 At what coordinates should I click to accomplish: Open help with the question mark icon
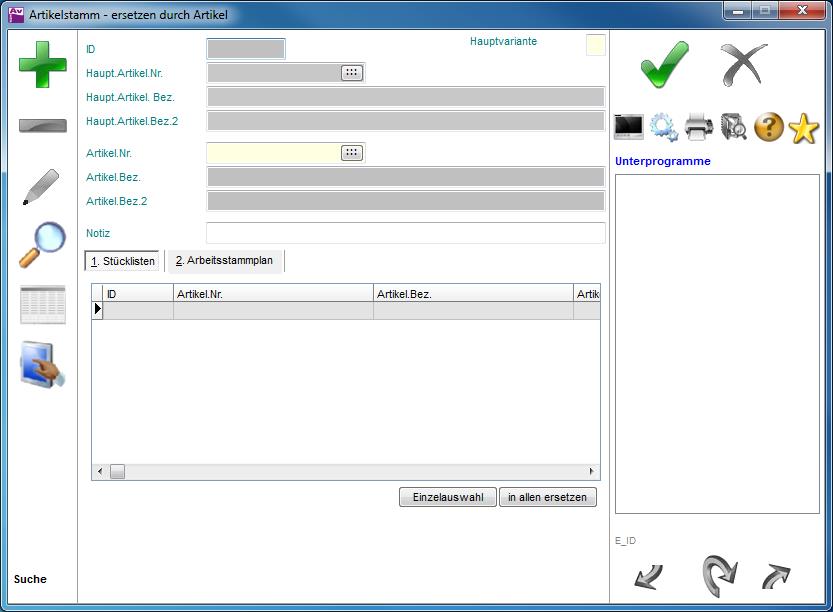pos(768,127)
